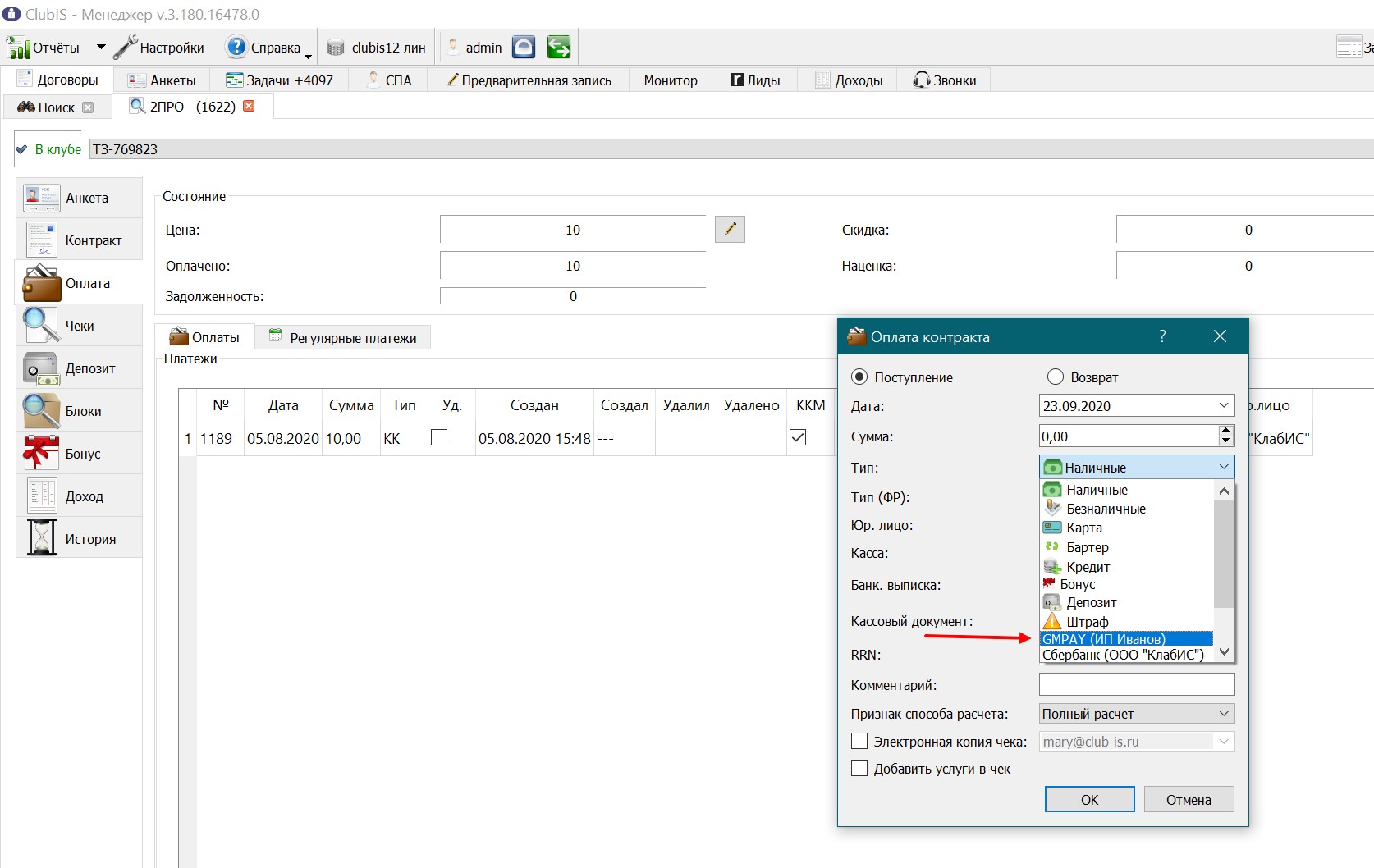Image resolution: width=1374 pixels, height=868 pixels.
Task: Enable the Электронная копия чека checkbox
Action: [859, 741]
